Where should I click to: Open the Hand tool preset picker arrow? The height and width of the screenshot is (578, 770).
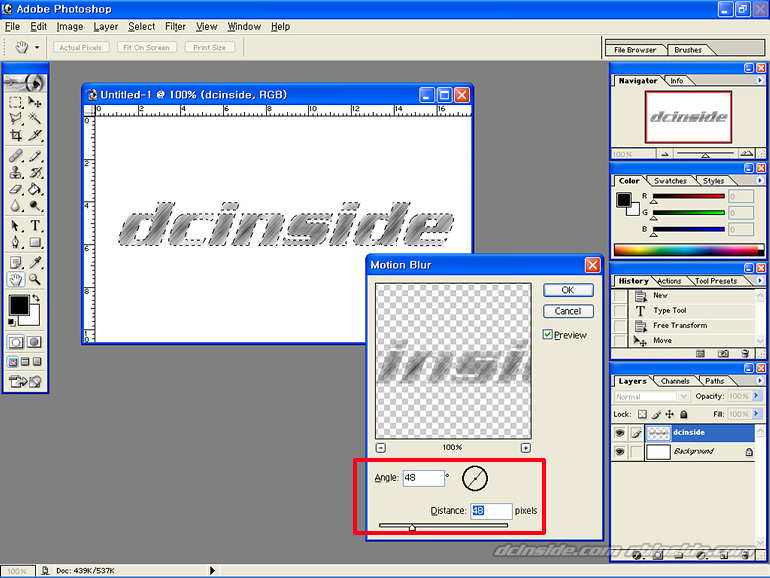(x=37, y=48)
